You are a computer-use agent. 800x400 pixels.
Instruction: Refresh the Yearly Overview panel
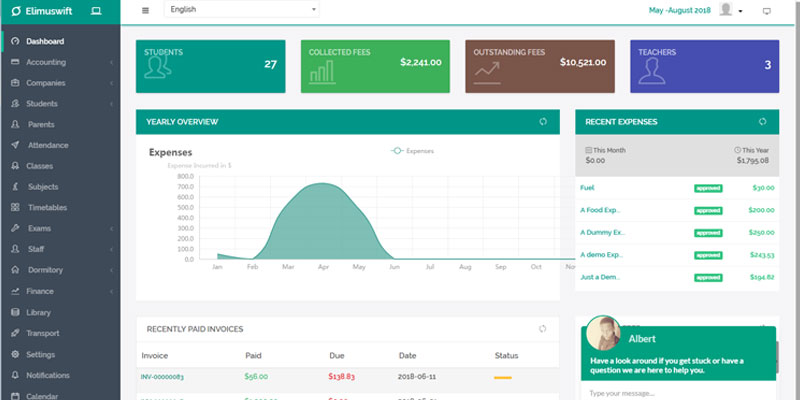click(543, 122)
